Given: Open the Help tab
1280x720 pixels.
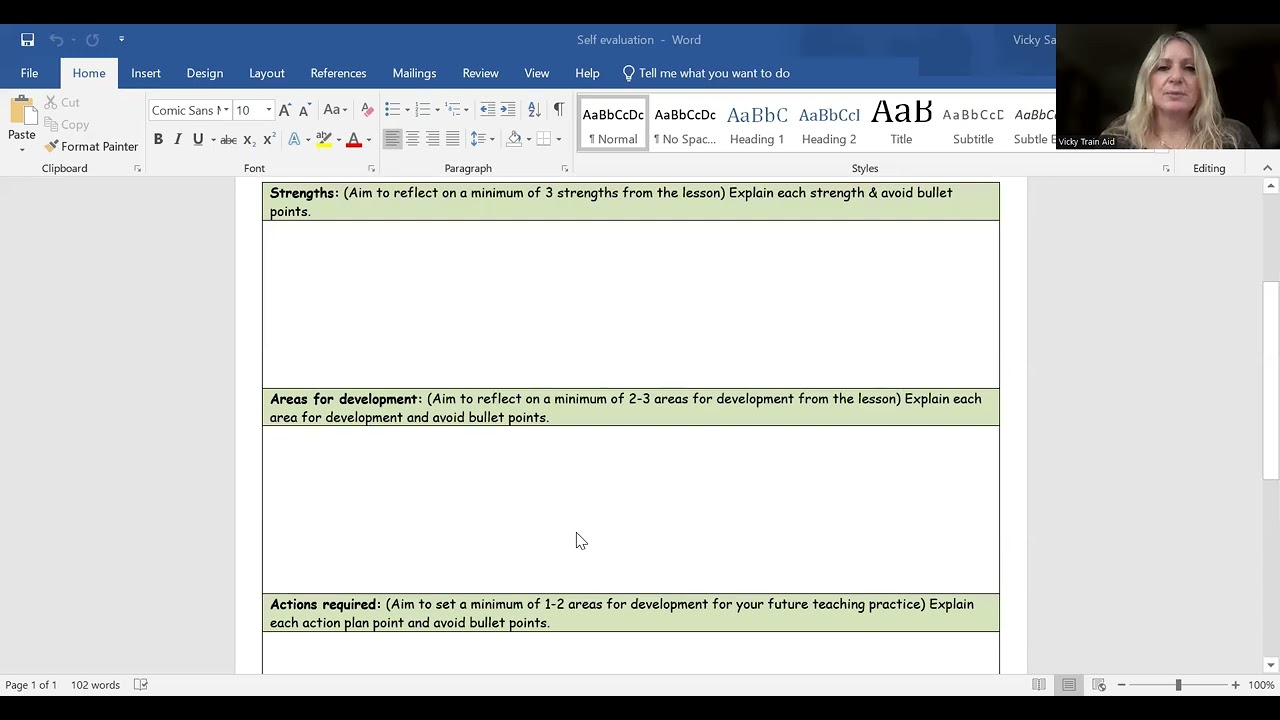Looking at the screenshot, I should pyautogui.click(x=587, y=73).
